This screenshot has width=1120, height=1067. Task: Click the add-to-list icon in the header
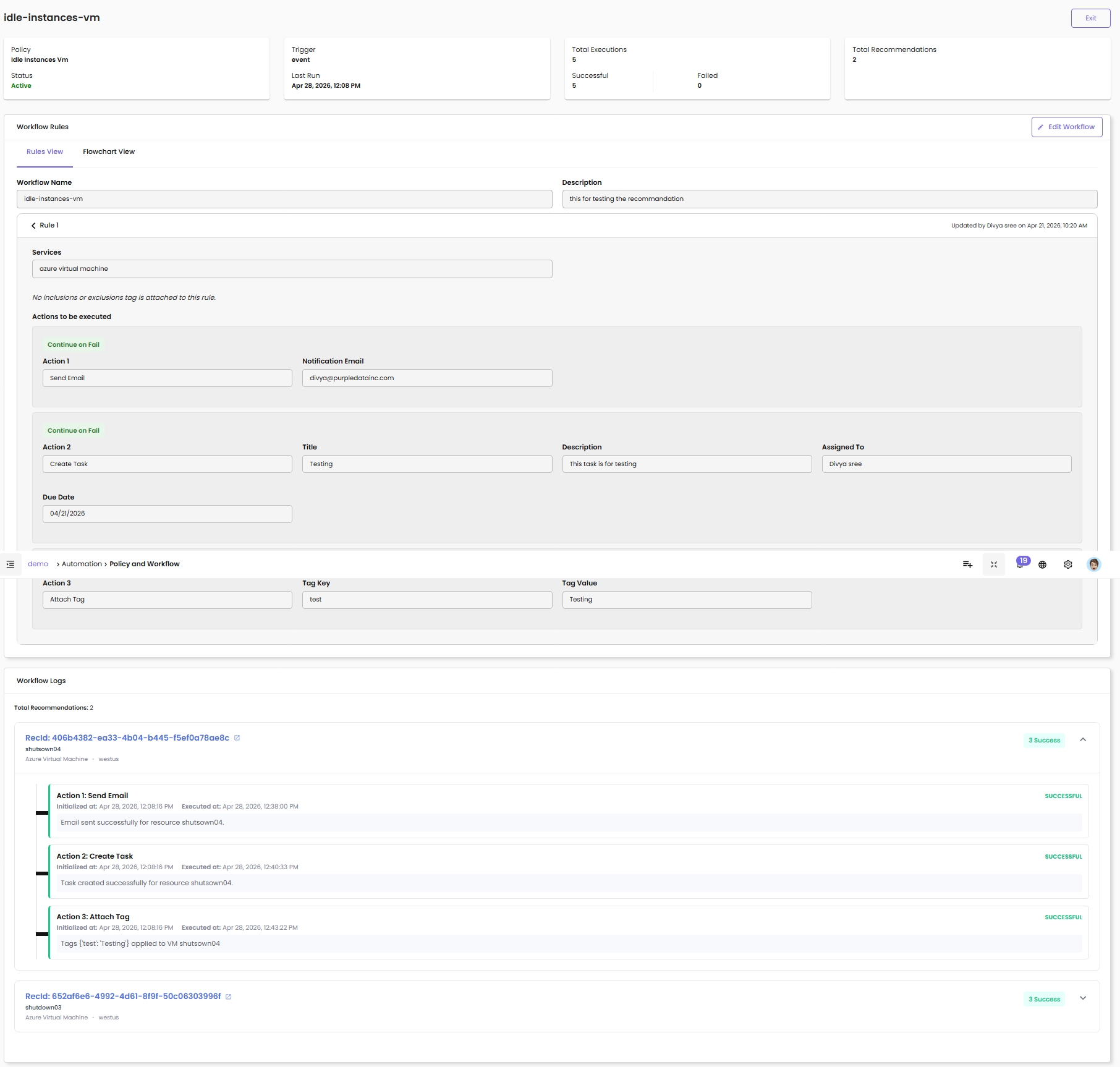point(967,564)
